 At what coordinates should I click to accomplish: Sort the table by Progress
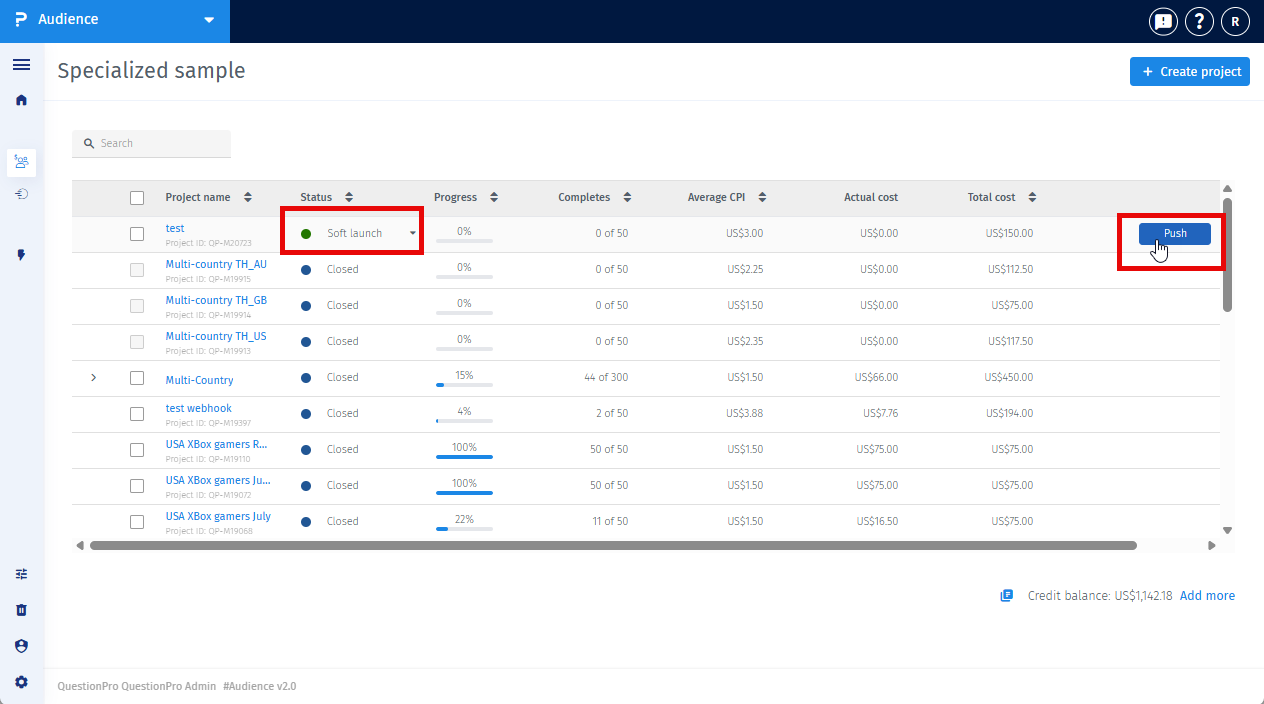(493, 197)
